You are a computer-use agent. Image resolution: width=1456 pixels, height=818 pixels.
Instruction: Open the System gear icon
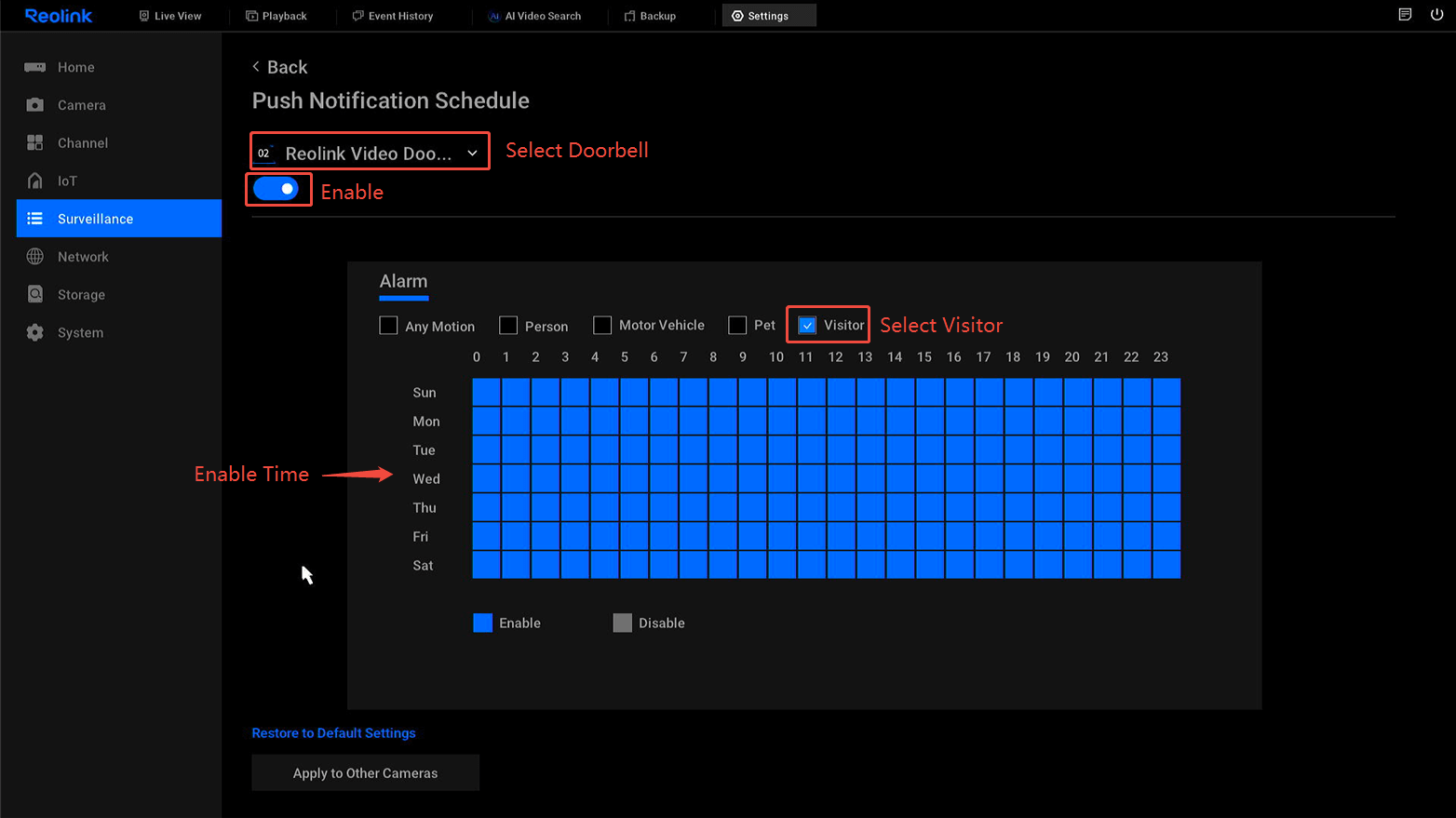35,332
